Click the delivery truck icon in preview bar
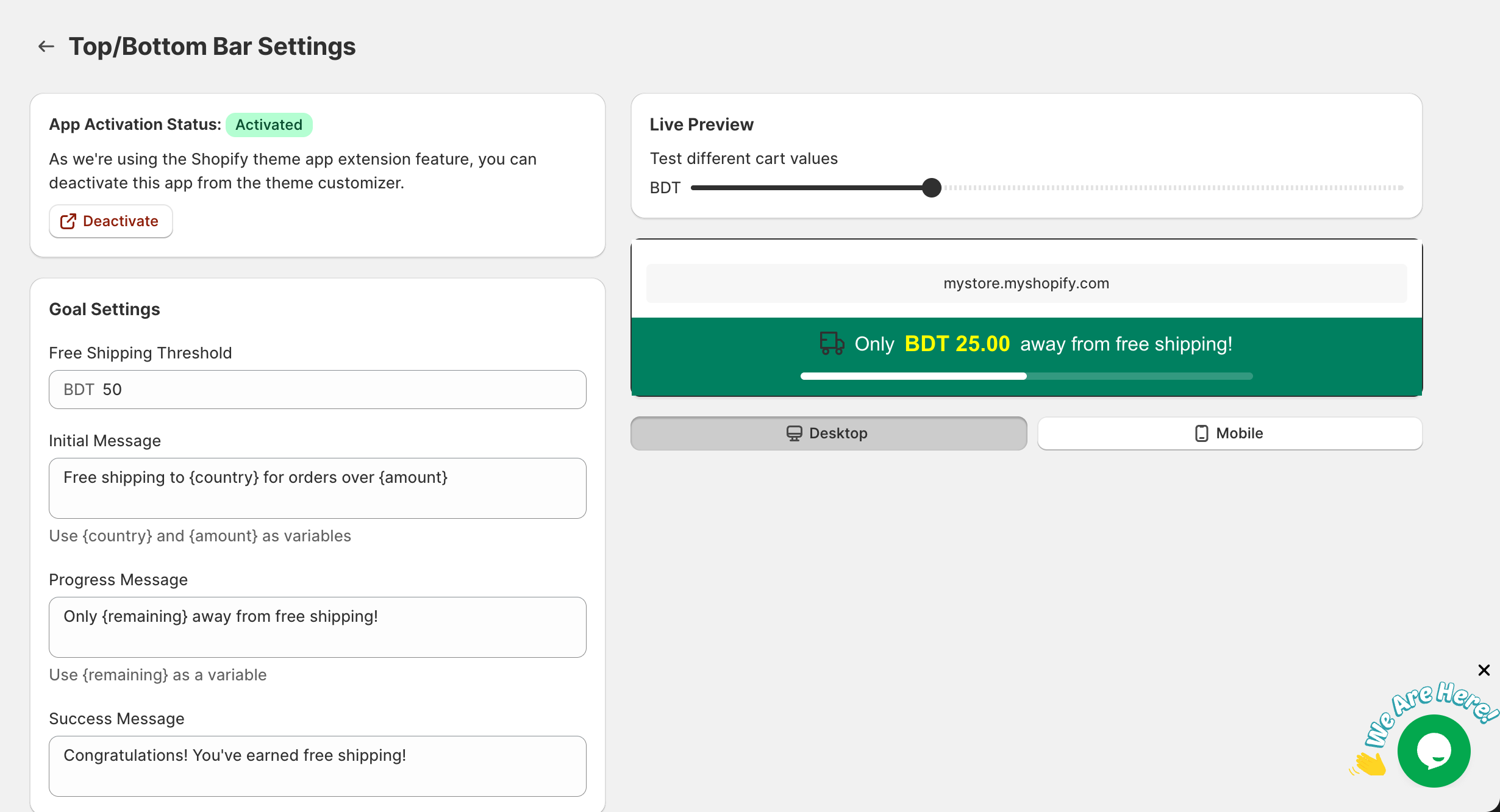The width and height of the screenshot is (1500, 812). pos(832,344)
